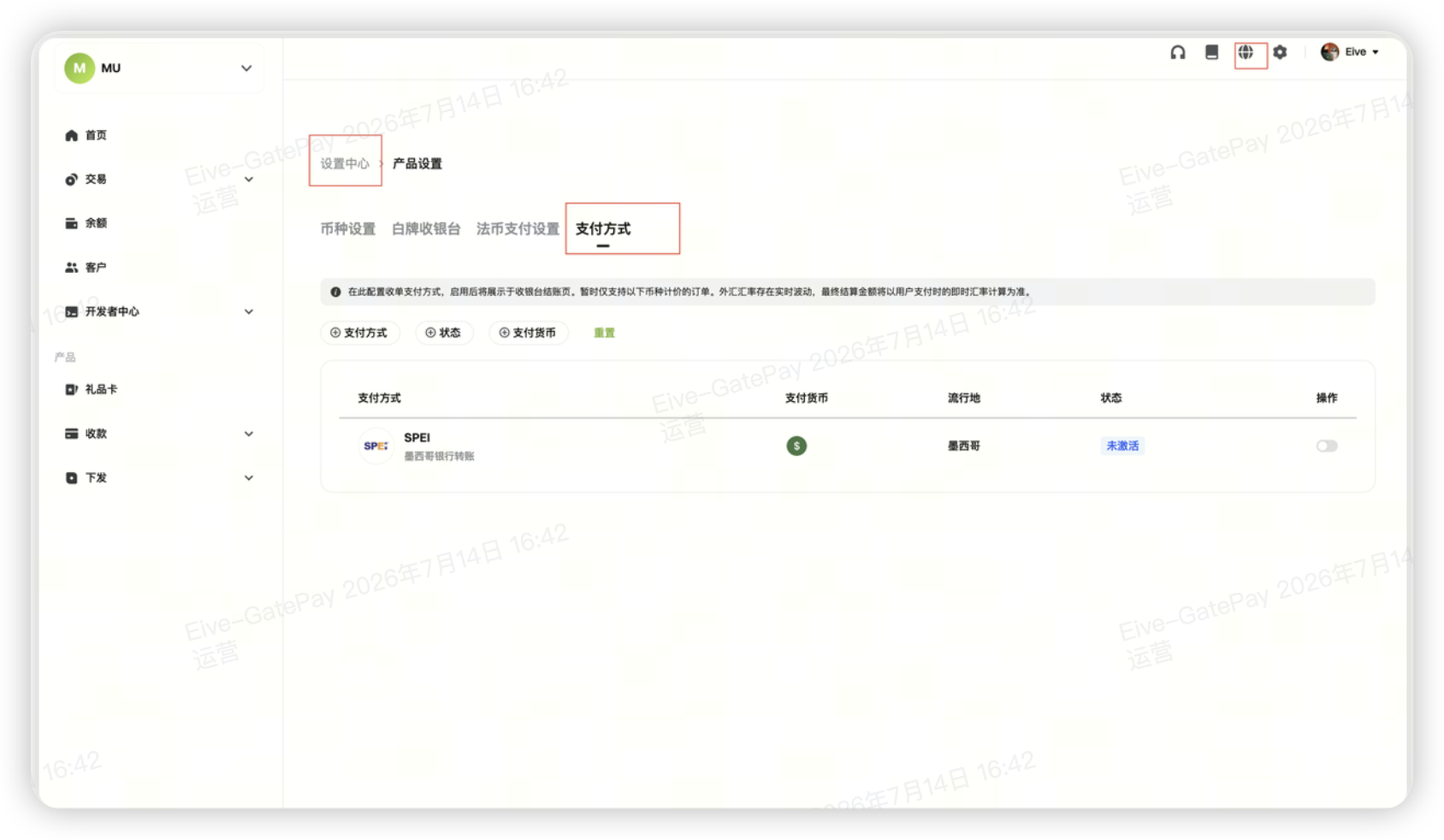1444x840 pixels.
Task: Expand 开发者中心 developer center menu
Action: click(x=158, y=311)
